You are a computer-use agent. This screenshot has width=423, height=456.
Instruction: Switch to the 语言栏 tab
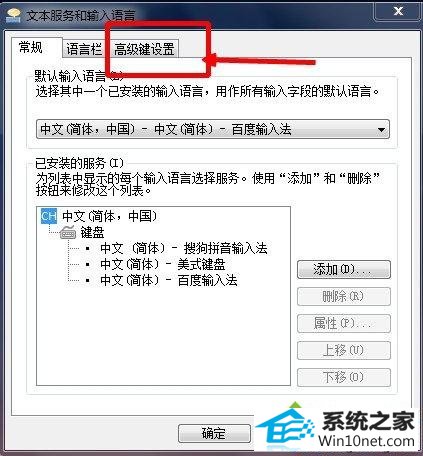point(84,49)
